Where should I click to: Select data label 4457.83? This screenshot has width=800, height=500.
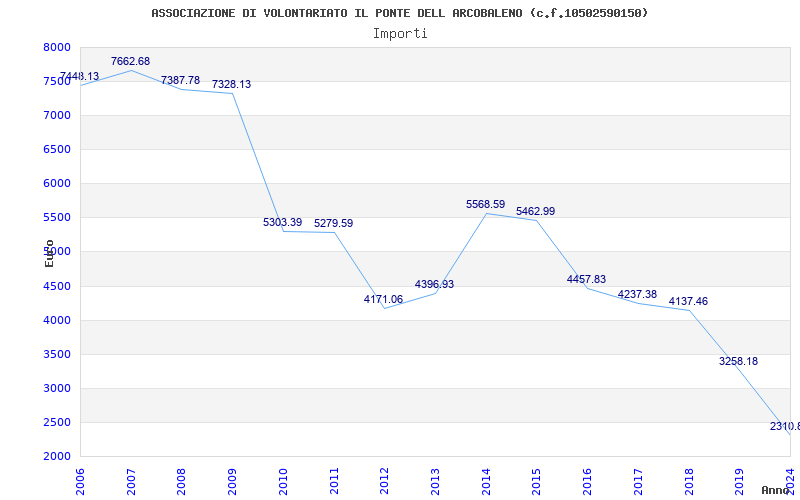587,279
